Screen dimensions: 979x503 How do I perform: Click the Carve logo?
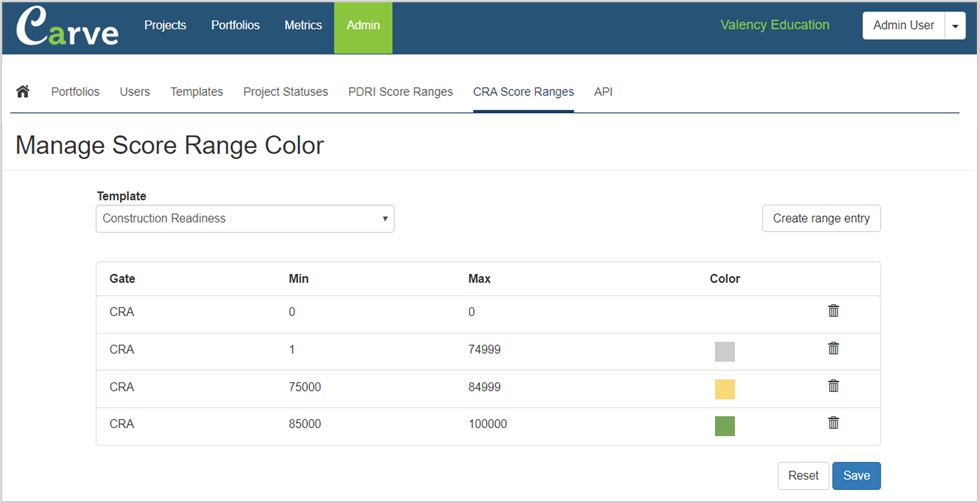click(x=67, y=27)
